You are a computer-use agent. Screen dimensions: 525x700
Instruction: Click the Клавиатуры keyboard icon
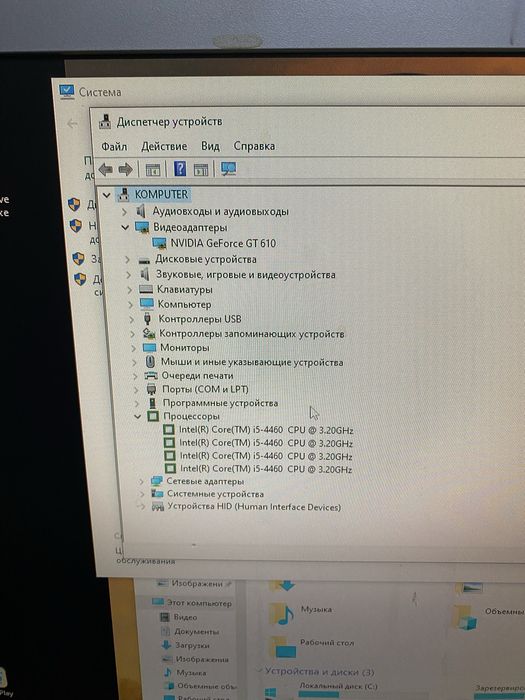point(146,290)
